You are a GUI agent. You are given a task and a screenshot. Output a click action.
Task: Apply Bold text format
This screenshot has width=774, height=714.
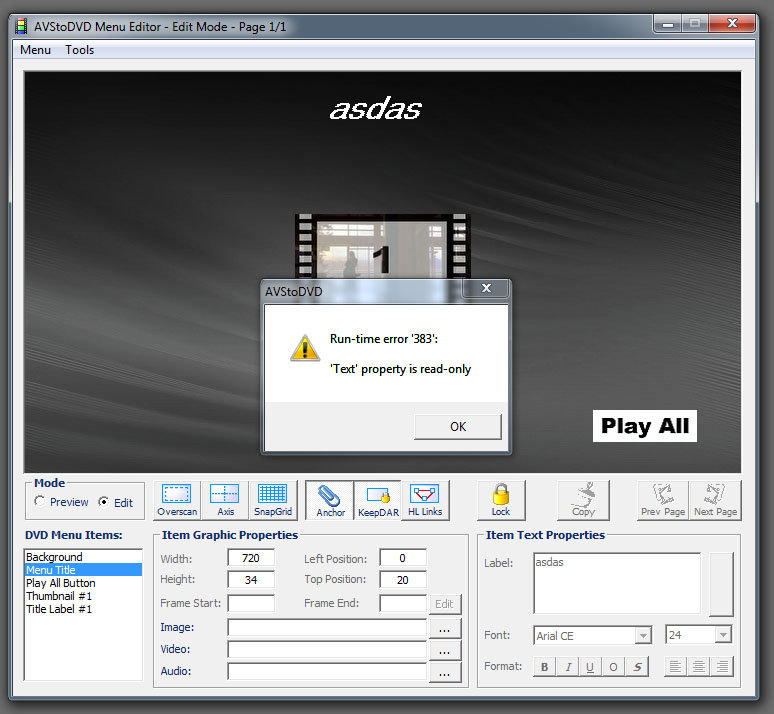(x=544, y=667)
